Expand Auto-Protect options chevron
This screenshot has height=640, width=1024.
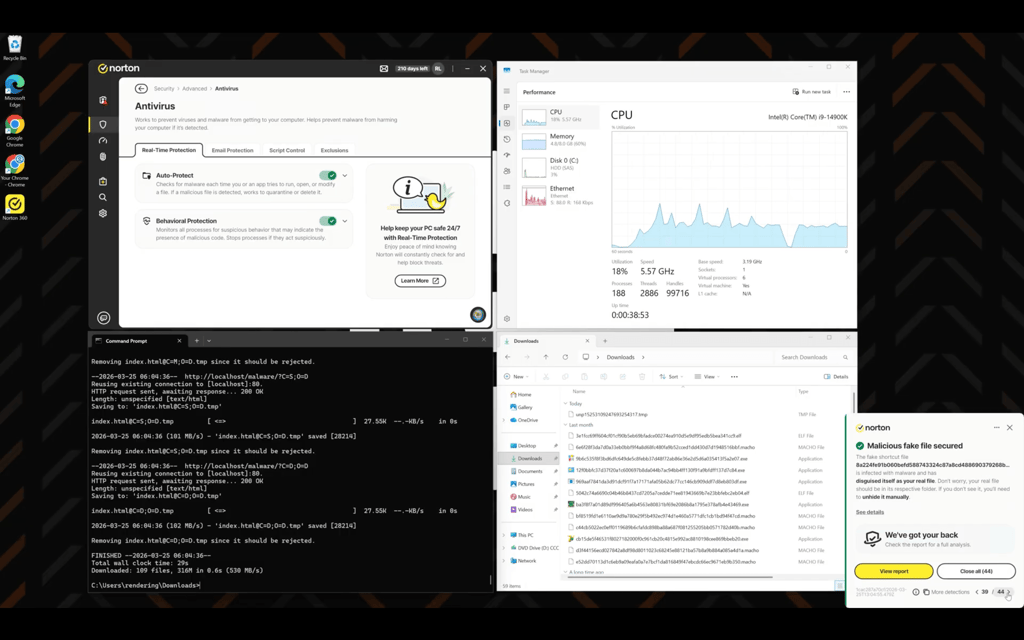pyautogui.click(x=345, y=175)
